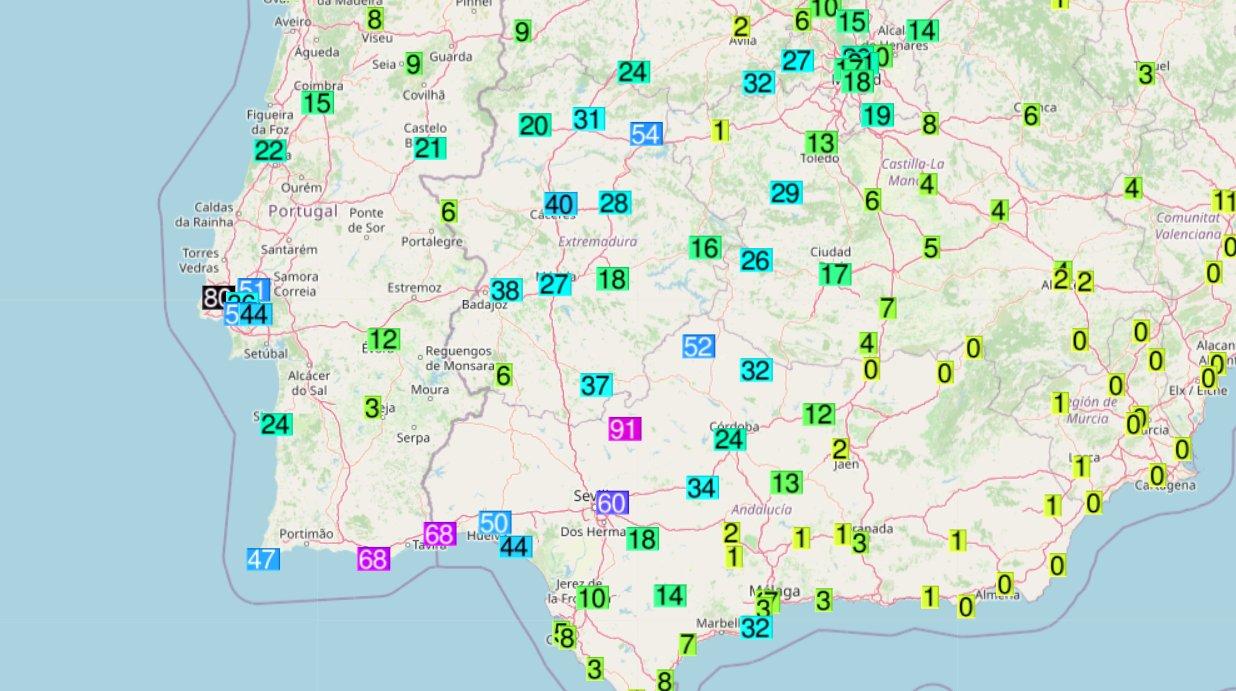Image resolution: width=1236 pixels, height=691 pixels.
Task: Click the cyan 29 marker
Action: click(786, 193)
